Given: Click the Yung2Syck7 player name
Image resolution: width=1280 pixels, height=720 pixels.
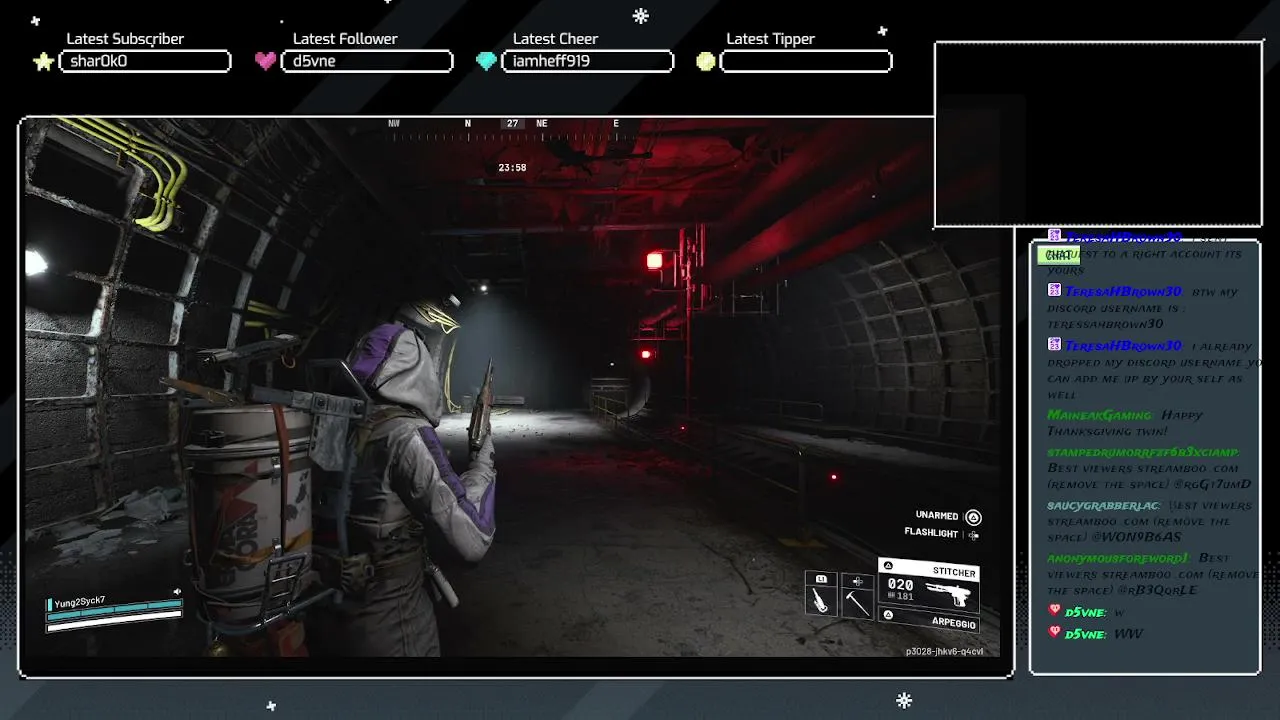Looking at the screenshot, I should (x=80, y=601).
